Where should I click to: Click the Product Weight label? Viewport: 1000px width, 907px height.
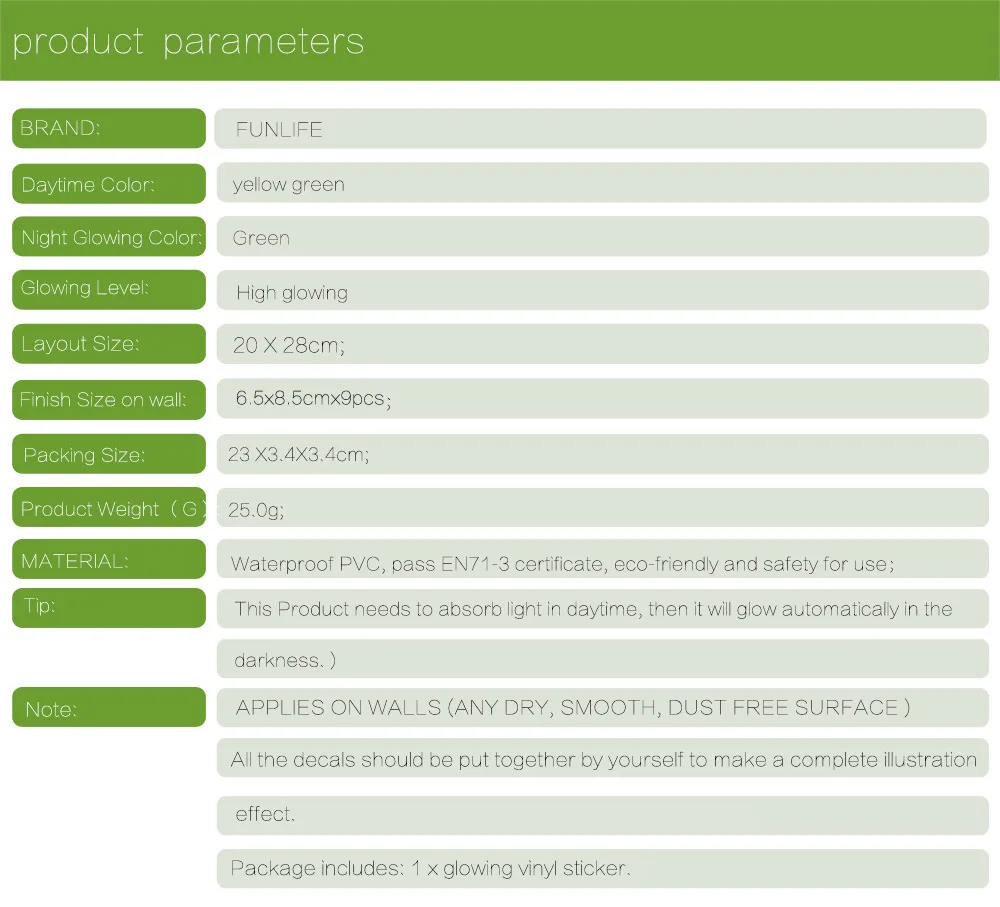109,507
